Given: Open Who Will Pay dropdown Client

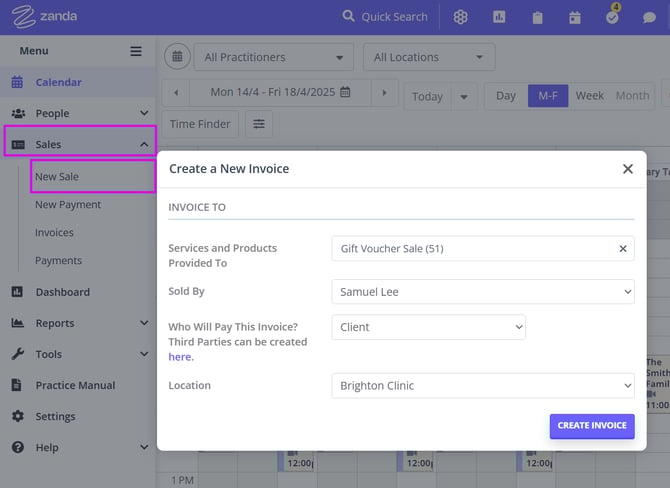Looking at the screenshot, I should tap(428, 327).
